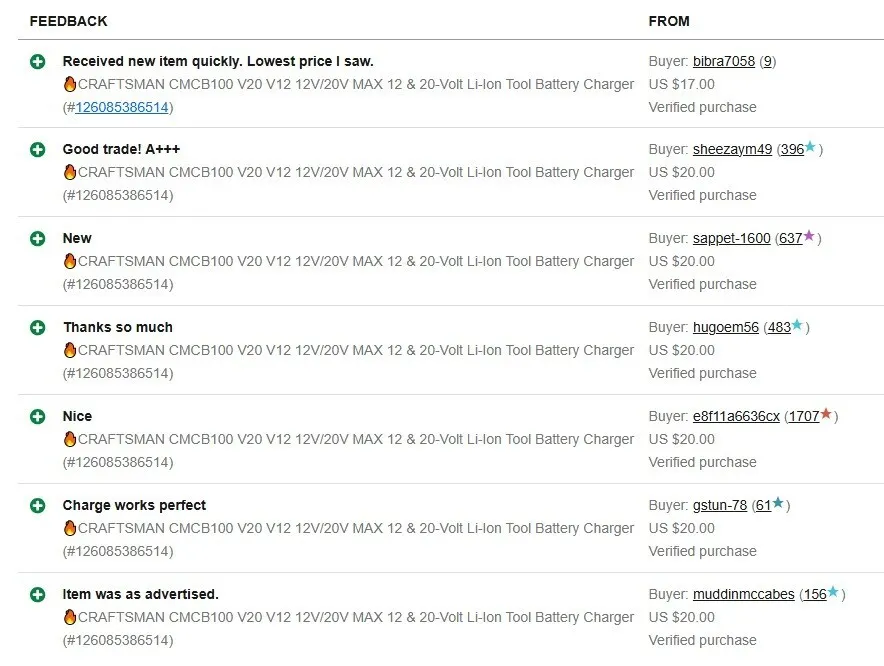
Task: Click feedback score 156 for muddinmccabes
Action: coord(815,595)
